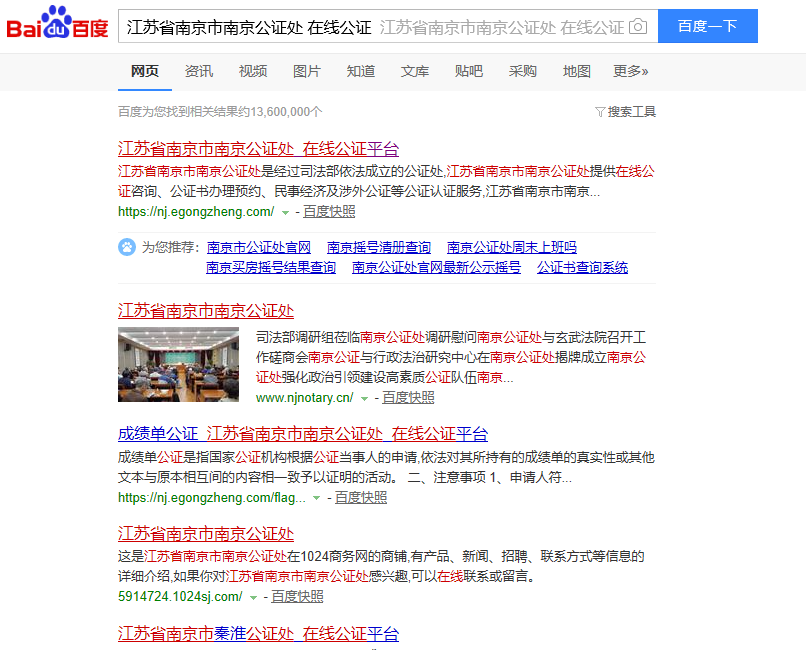
Task: Open suggested search 南京摇号清册查询
Action: tap(379, 247)
